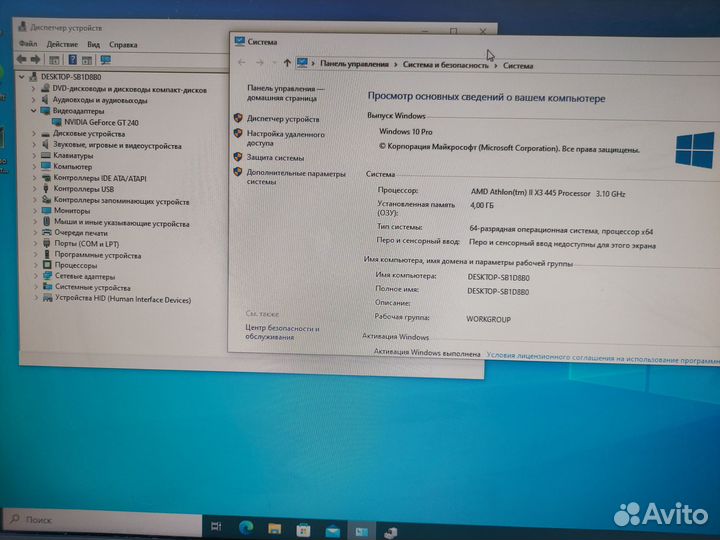Select Контроллеры IDE ATA/ATAPI tree row

click(x=100, y=178)
